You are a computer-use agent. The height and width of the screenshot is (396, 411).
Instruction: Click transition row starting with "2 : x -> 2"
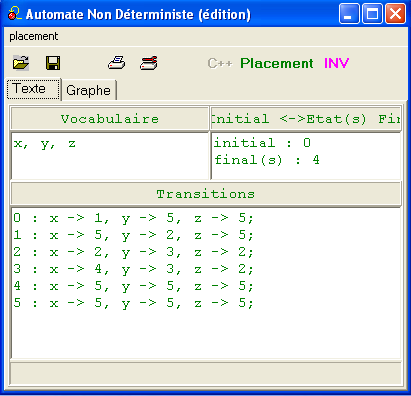[133, 252]
